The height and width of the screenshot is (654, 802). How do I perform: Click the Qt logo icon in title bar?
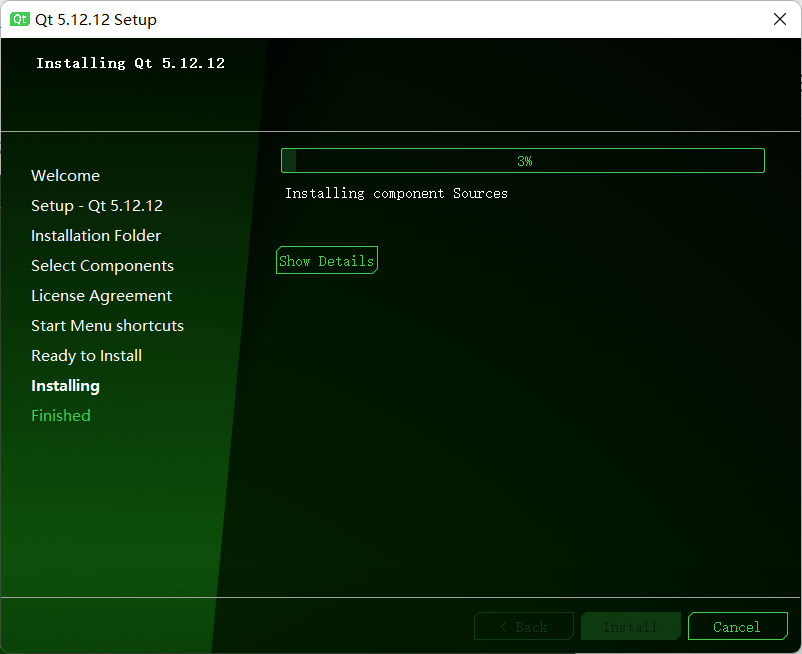[x=19, y=19]
